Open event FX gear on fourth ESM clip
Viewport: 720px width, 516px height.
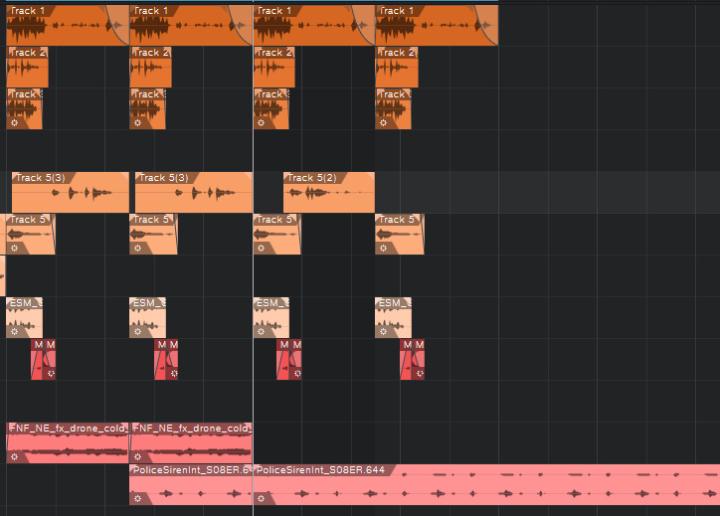pyautogui.click(x=383, y=331)
